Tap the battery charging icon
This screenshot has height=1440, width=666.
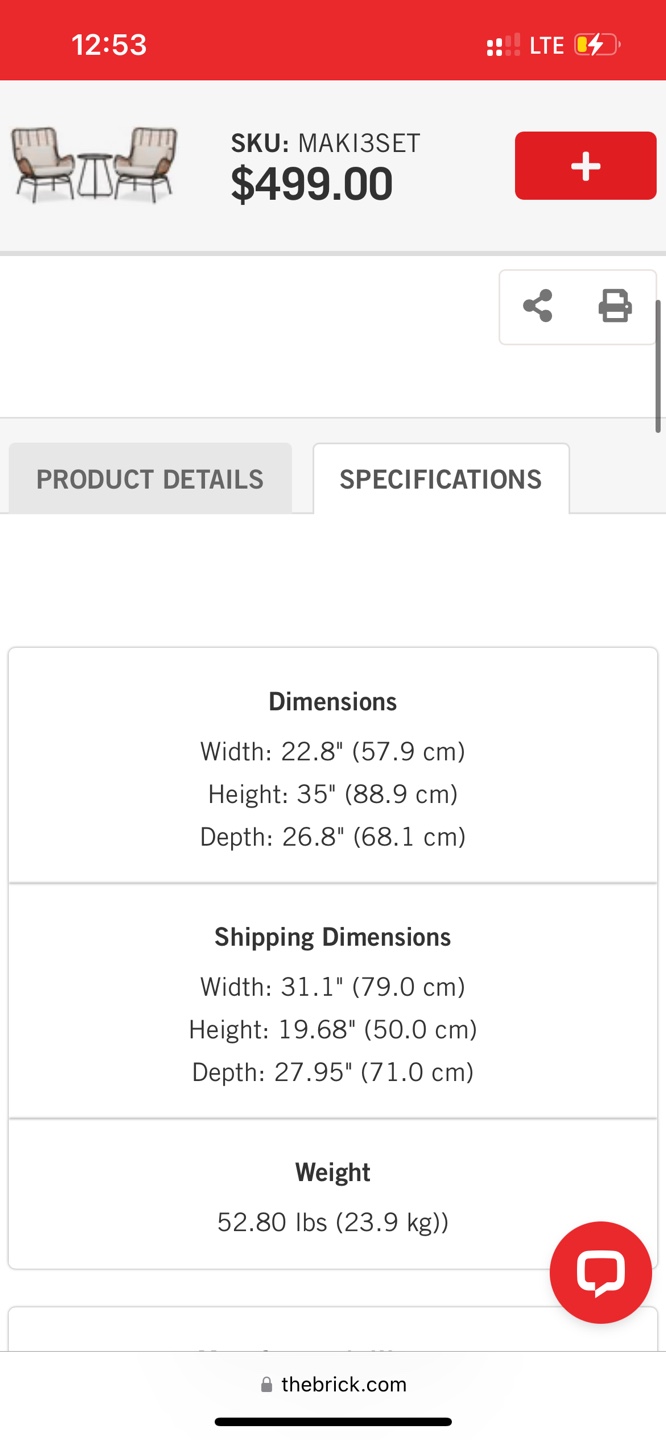coord(597,45)
